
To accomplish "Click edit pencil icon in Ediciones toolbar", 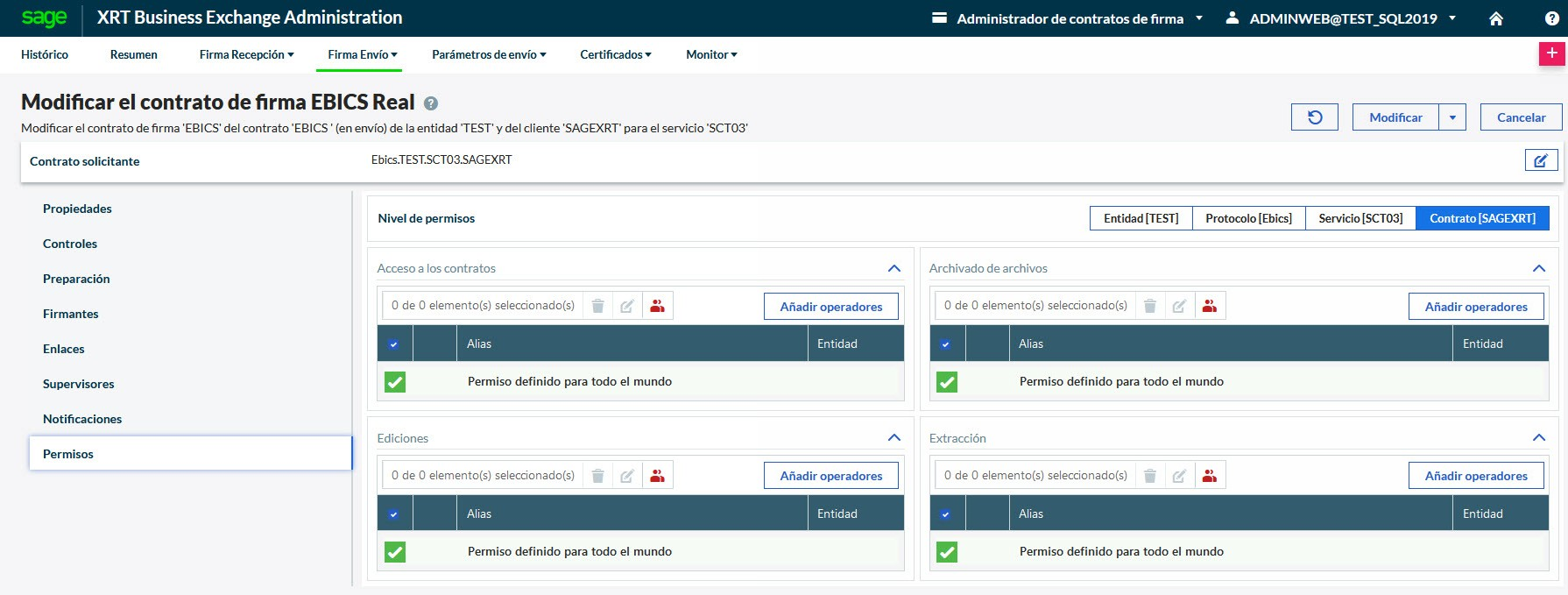I will coord(627,476).
